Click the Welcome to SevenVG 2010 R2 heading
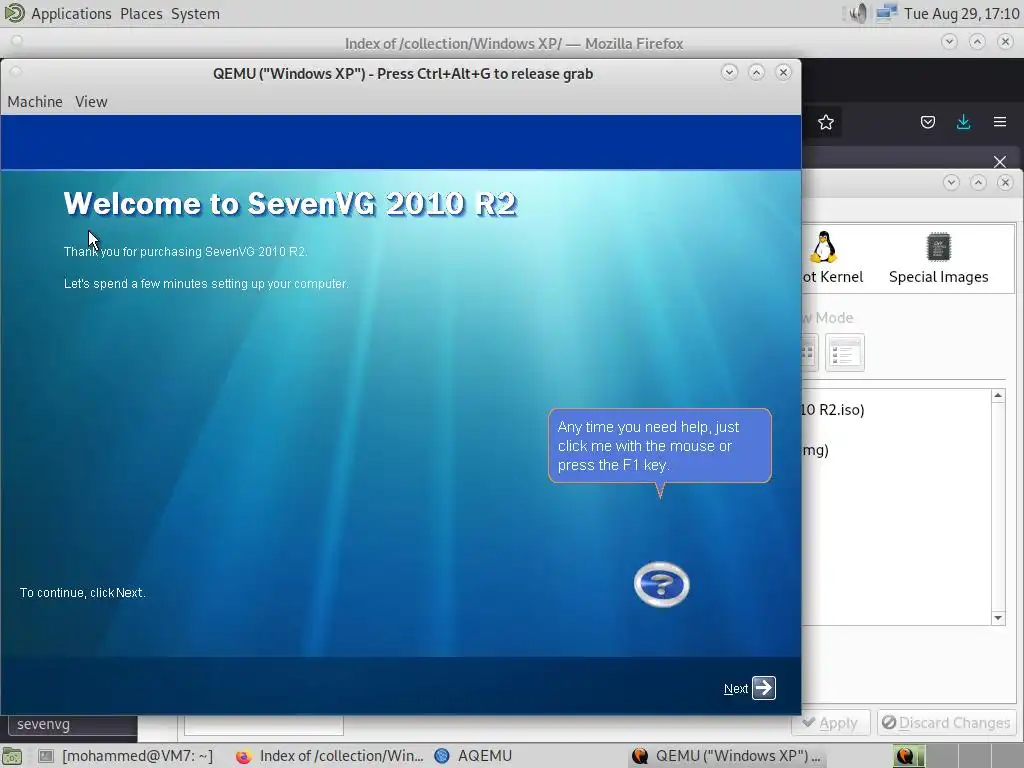Image resolution: width=1024 pixels, height=768 pixels. point(291,204)
